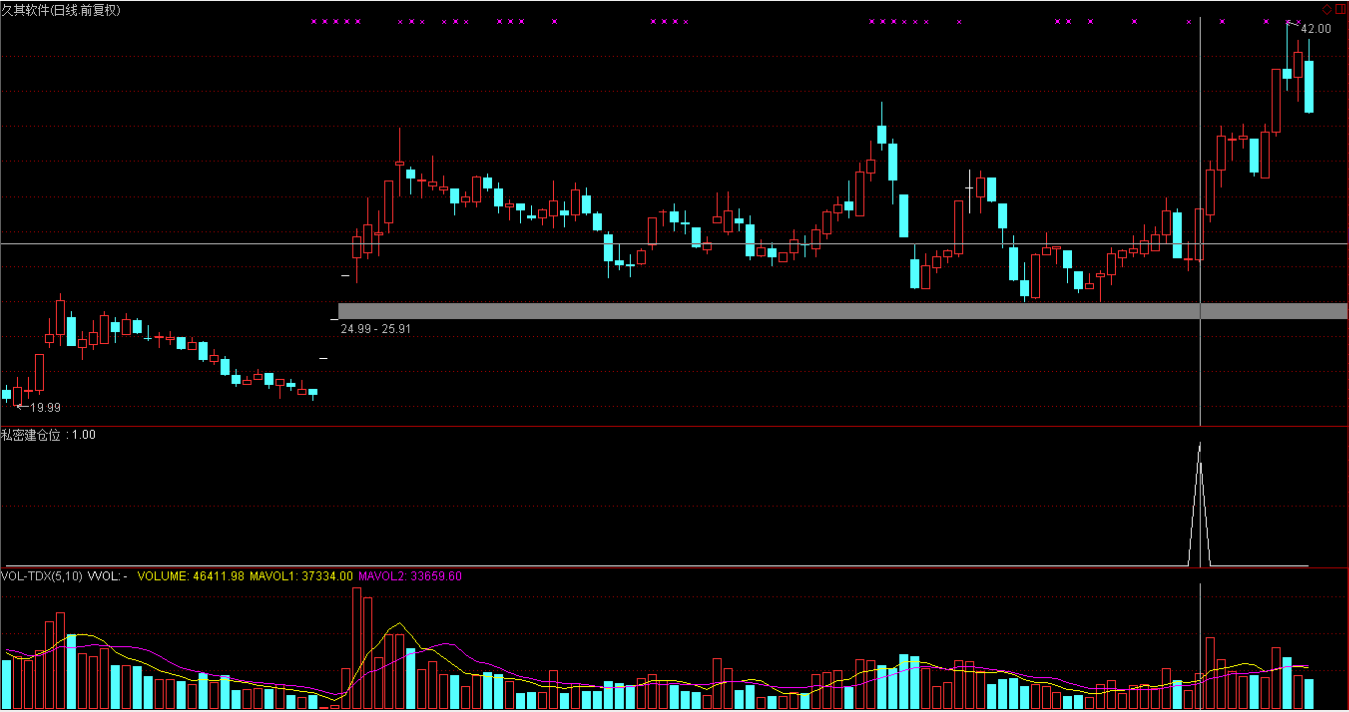Click the MAVOL1: 37334.00 value
This screenshot has height=712, width=1349.
point(301,576)
